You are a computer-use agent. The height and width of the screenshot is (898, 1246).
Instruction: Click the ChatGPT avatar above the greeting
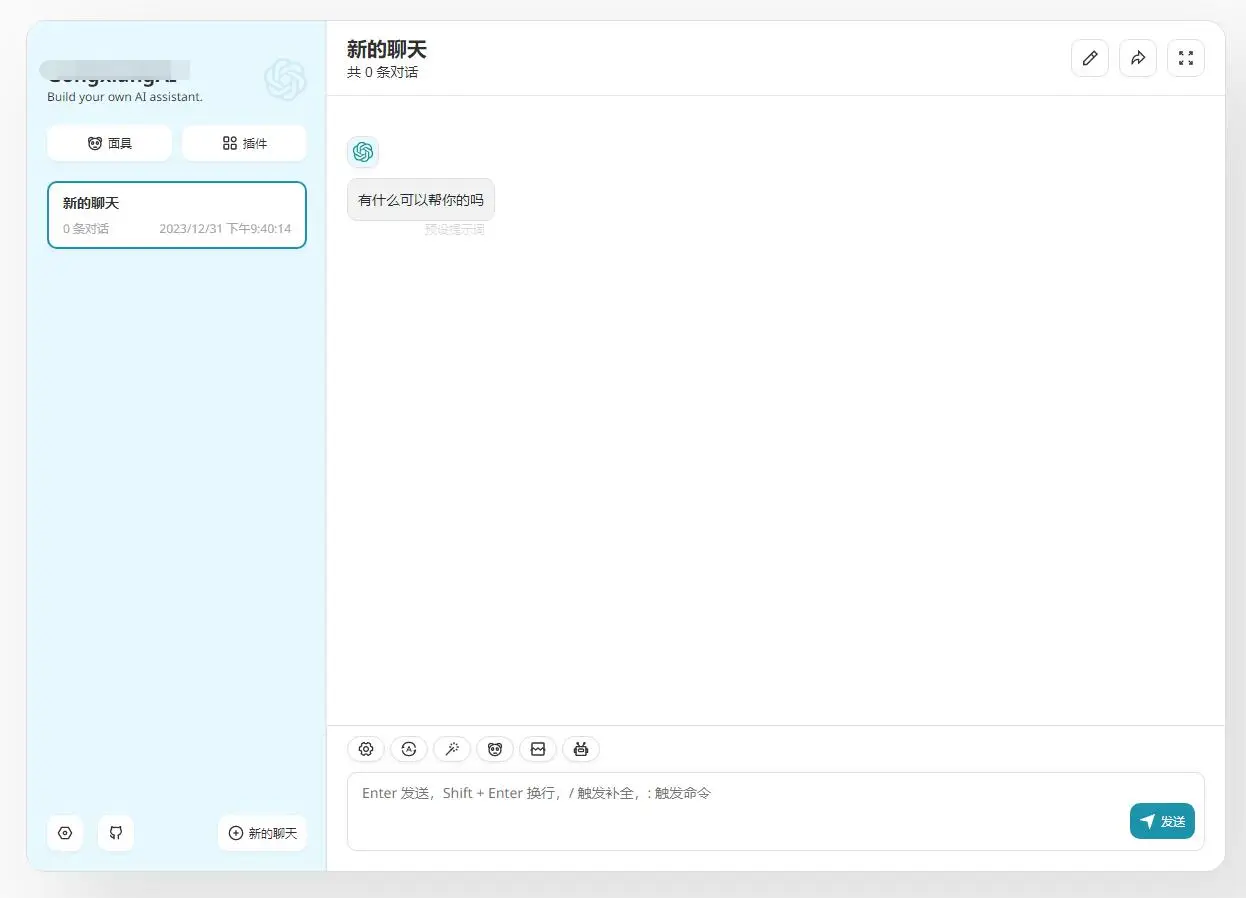coord(363,152)
